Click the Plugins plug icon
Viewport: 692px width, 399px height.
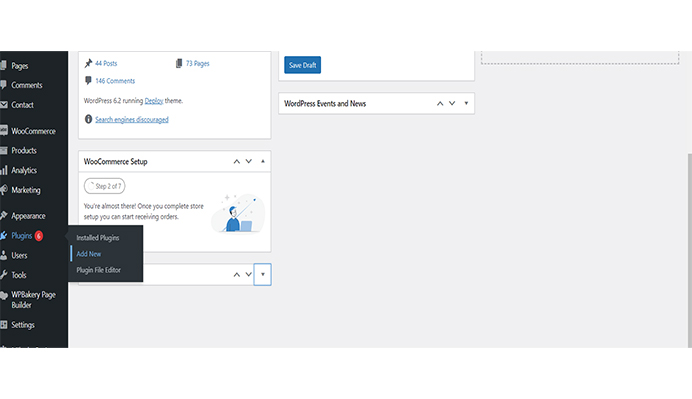pos(4,235)
